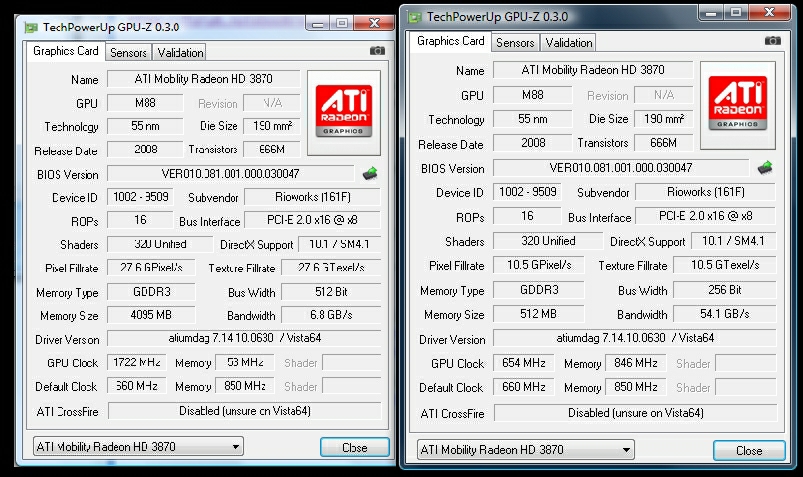This screenshot has height=477, width=803.
Task: Click '54.1 GB/s' bandwidth value in right window
Action: pos(725,314)
